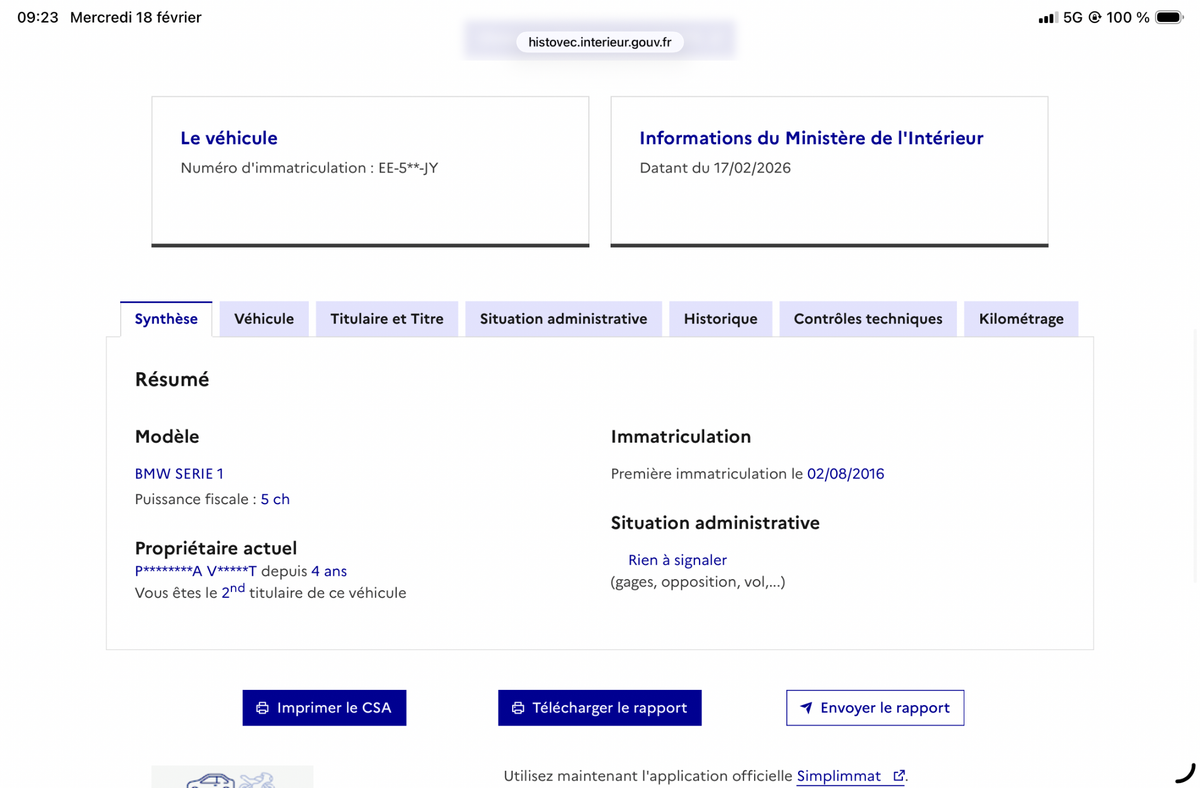Image resolution: width=1200 pixels, height=788 pixels.
Task: Click the external link icon beside Simplimmat
Action: click(899, 776)
